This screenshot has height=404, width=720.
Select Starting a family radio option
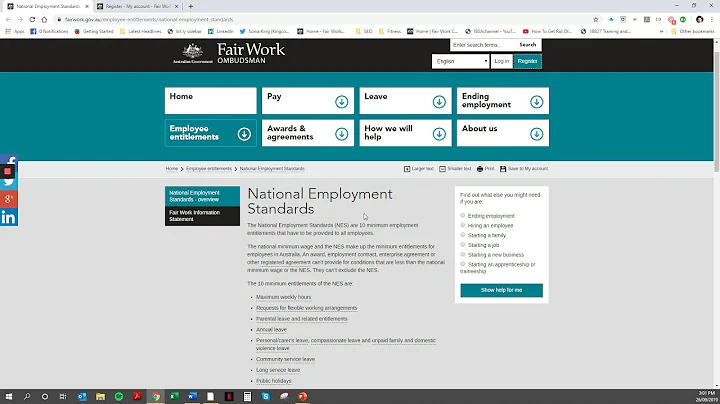463,235
